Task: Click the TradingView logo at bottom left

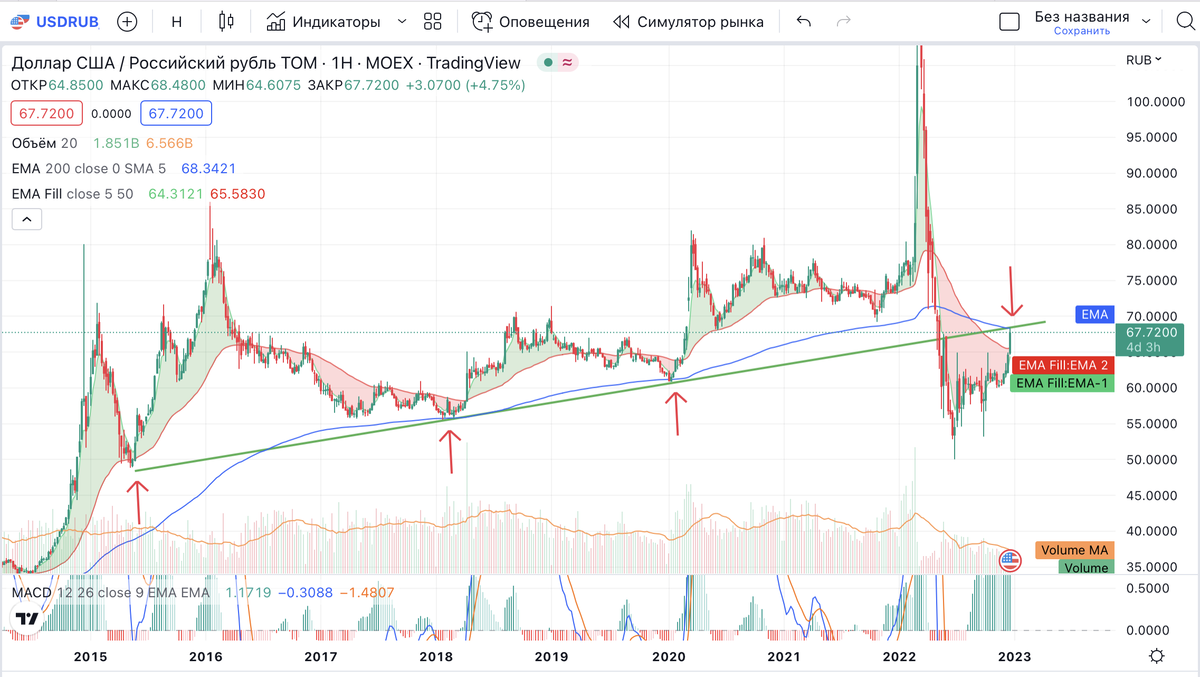Action: pos(26,619)
